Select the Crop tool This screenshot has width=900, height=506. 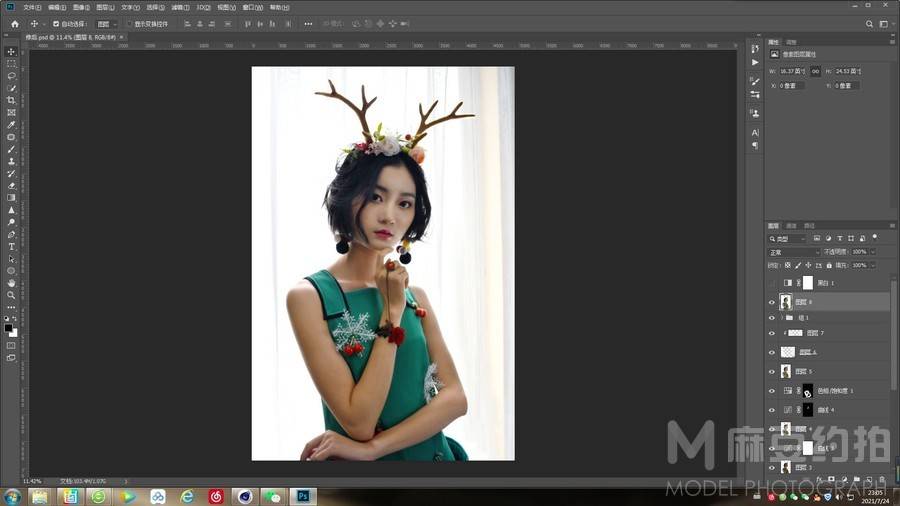pyautogui.click(x=11, y=100)
